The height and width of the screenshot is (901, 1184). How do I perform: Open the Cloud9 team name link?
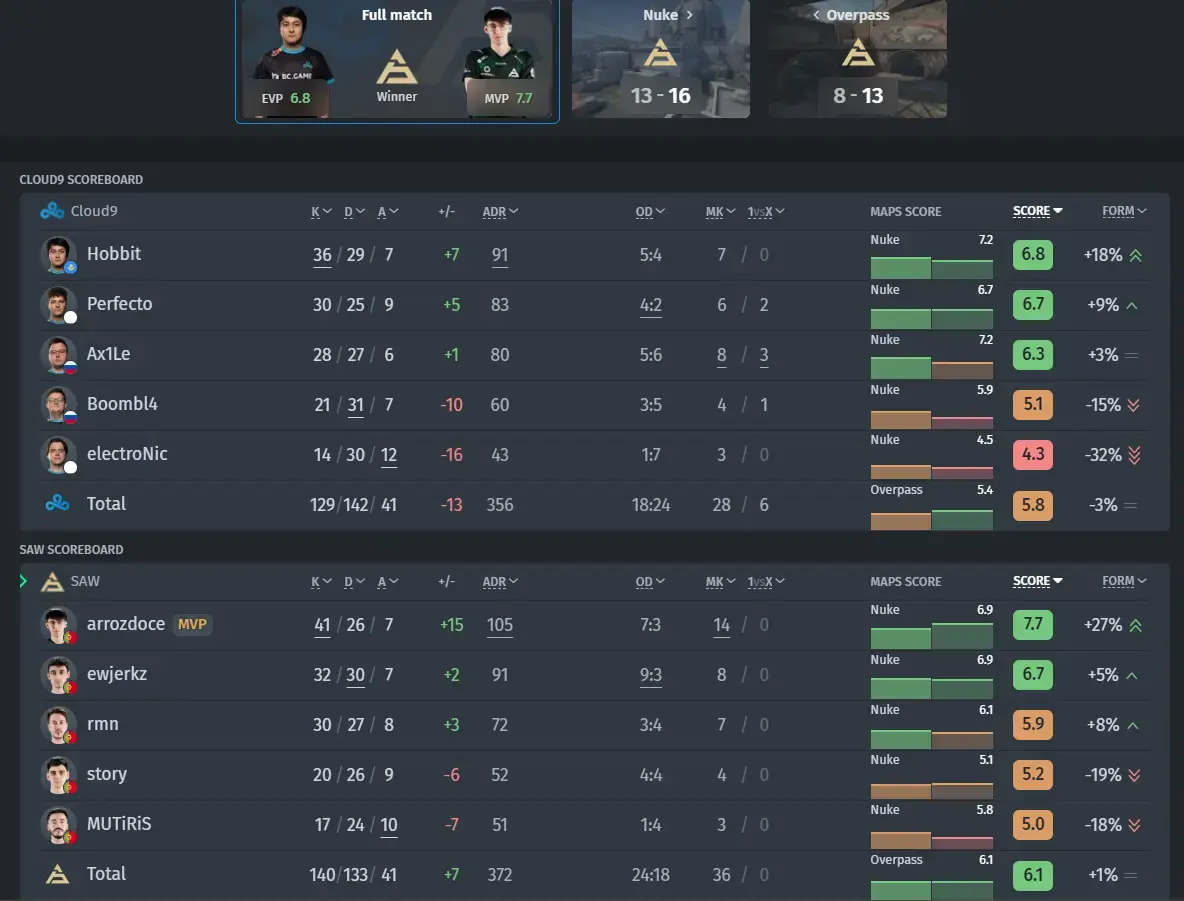point(94,211)
